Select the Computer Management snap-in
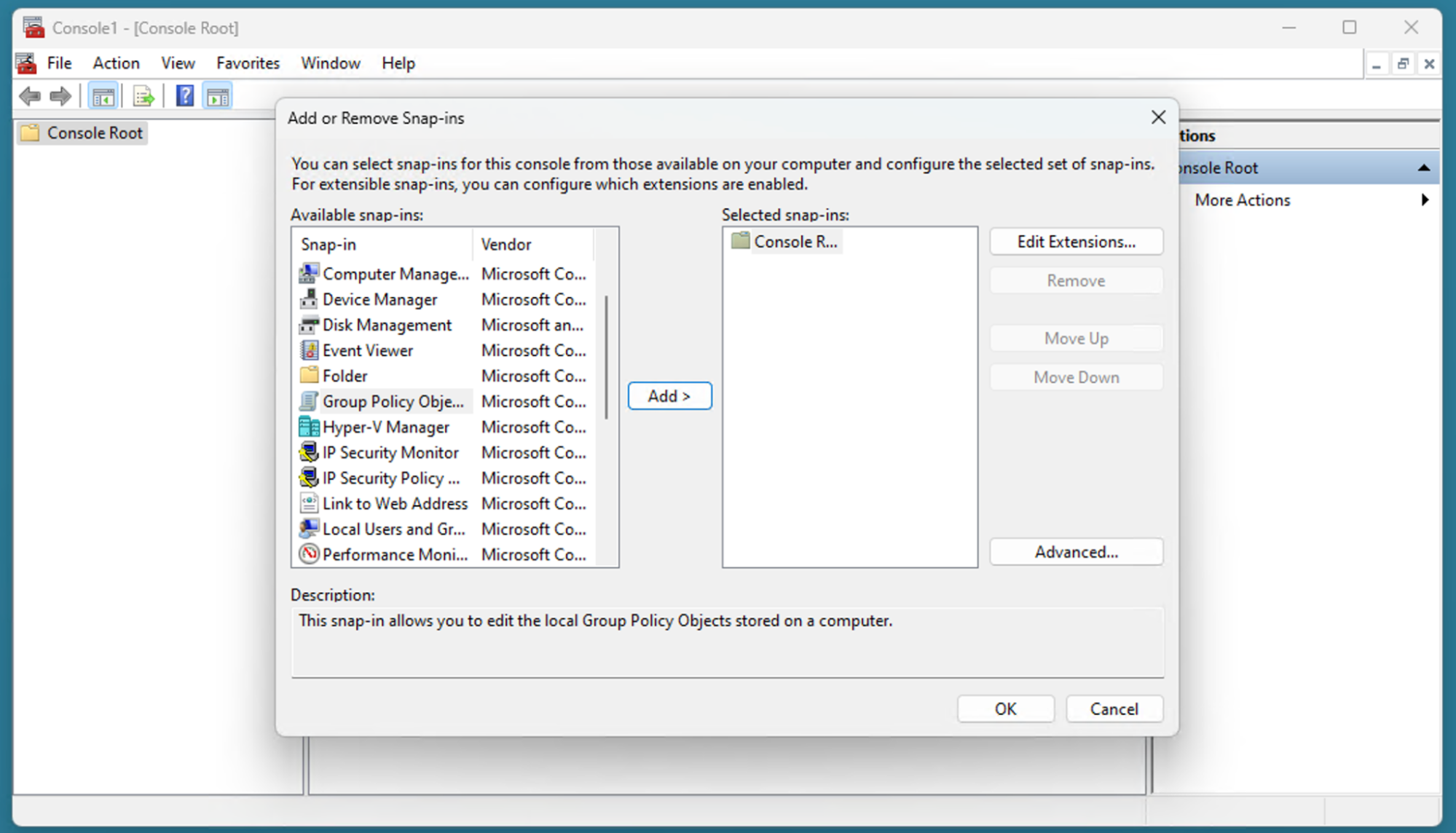 (x=396, y=274)
